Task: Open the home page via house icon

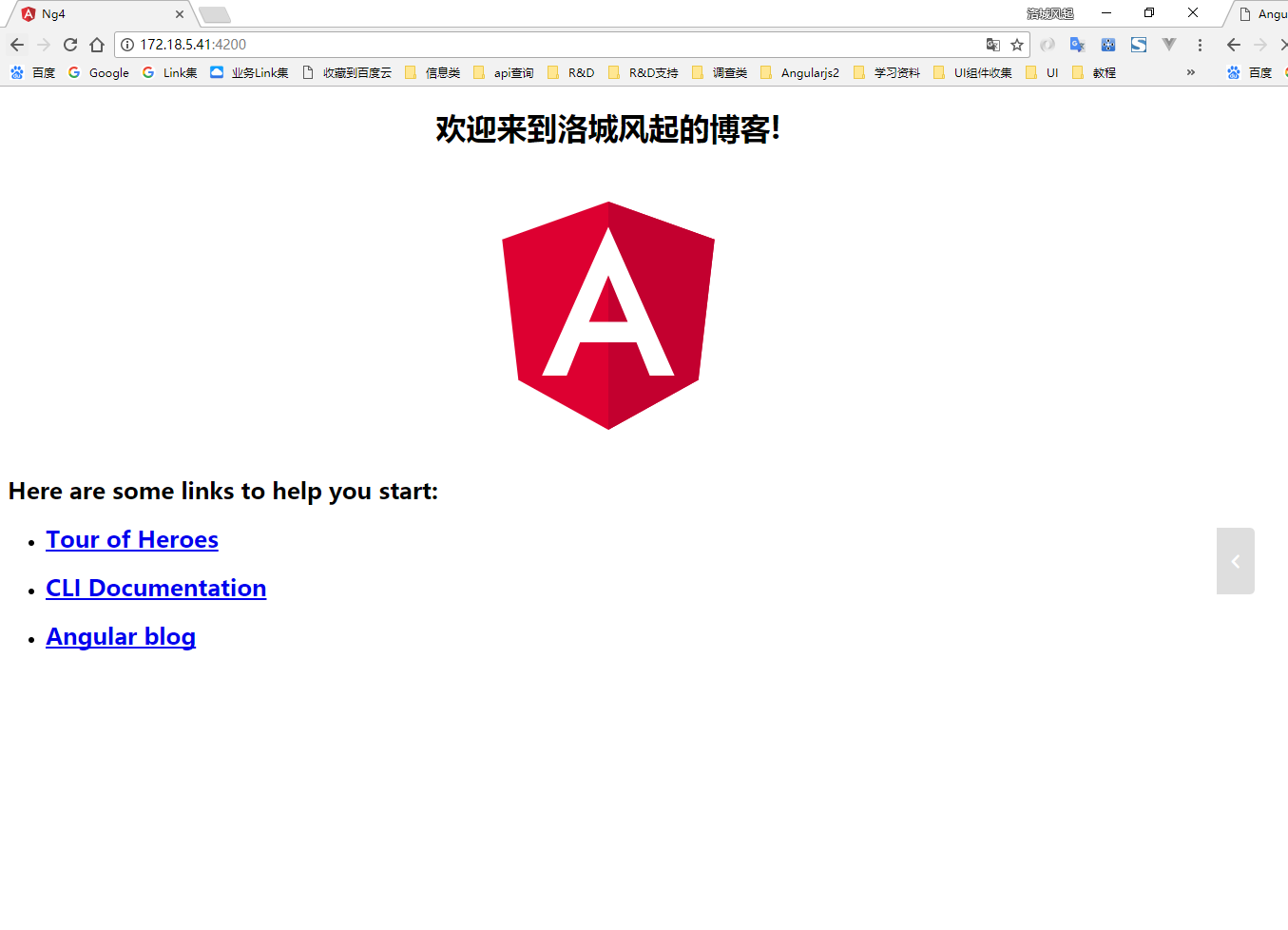Action: [97, 45]
